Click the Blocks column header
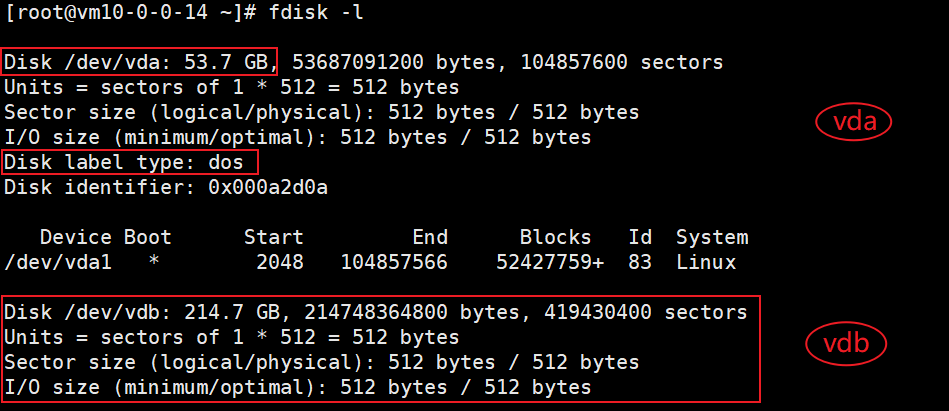 tap(555, 237)
